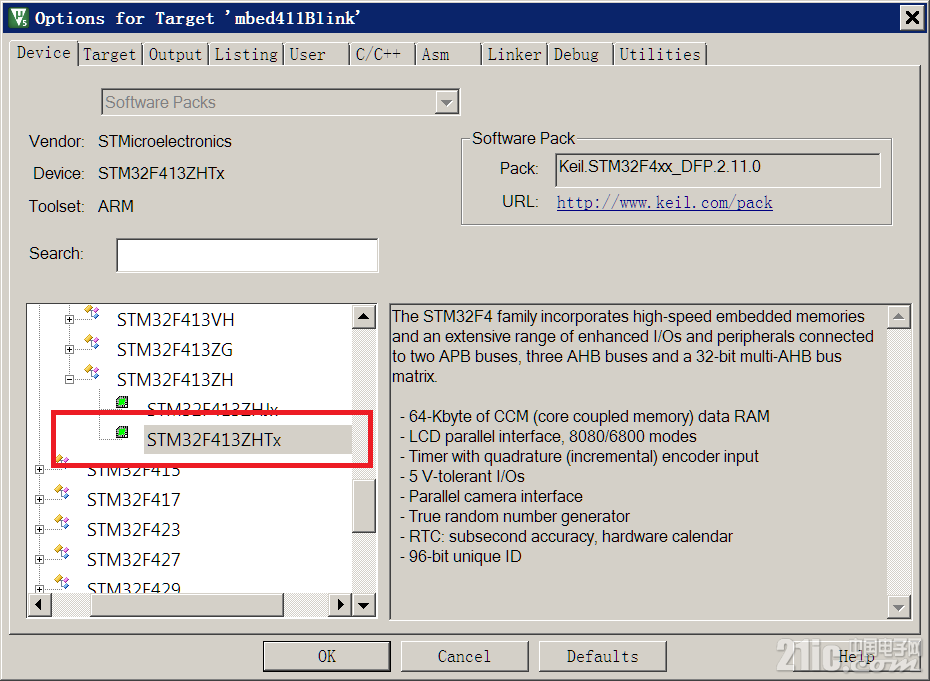
Task: Expand the STM32F413ZG tree node
Action: (69, 349)
